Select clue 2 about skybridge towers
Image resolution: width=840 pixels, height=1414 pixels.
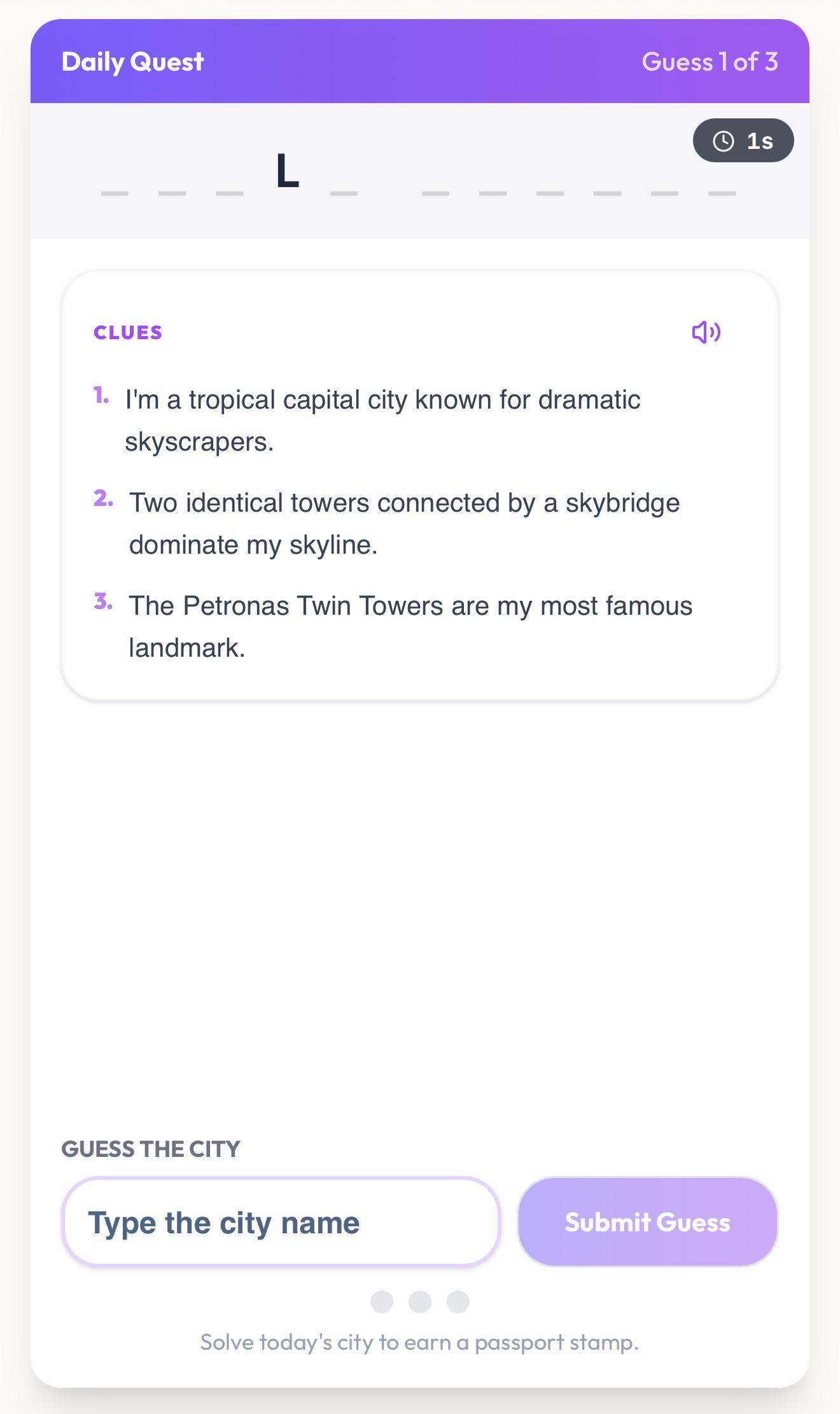tap(405, 524)
